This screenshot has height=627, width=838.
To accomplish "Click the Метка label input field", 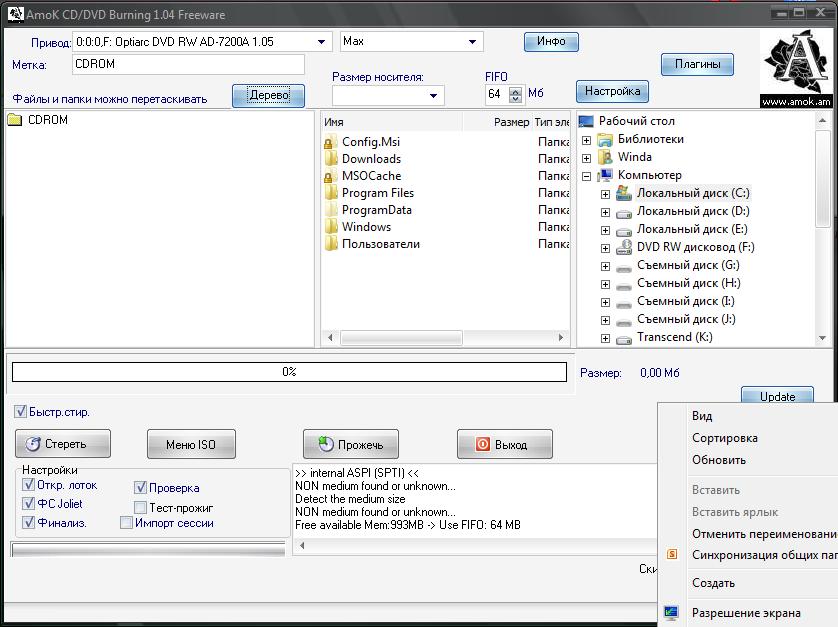I will 188,64.
